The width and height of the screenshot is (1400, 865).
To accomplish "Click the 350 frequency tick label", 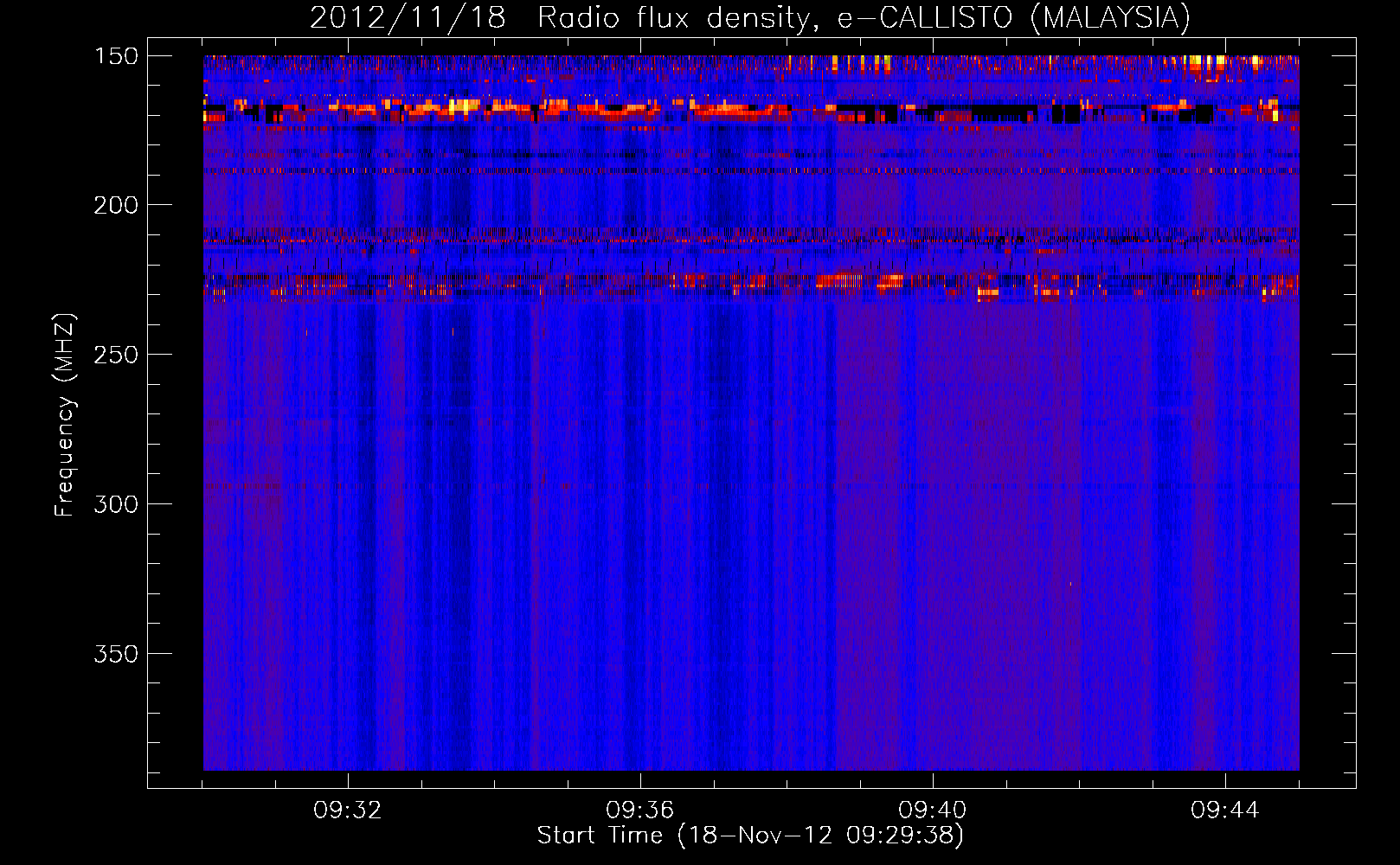I will pos(116,654).
